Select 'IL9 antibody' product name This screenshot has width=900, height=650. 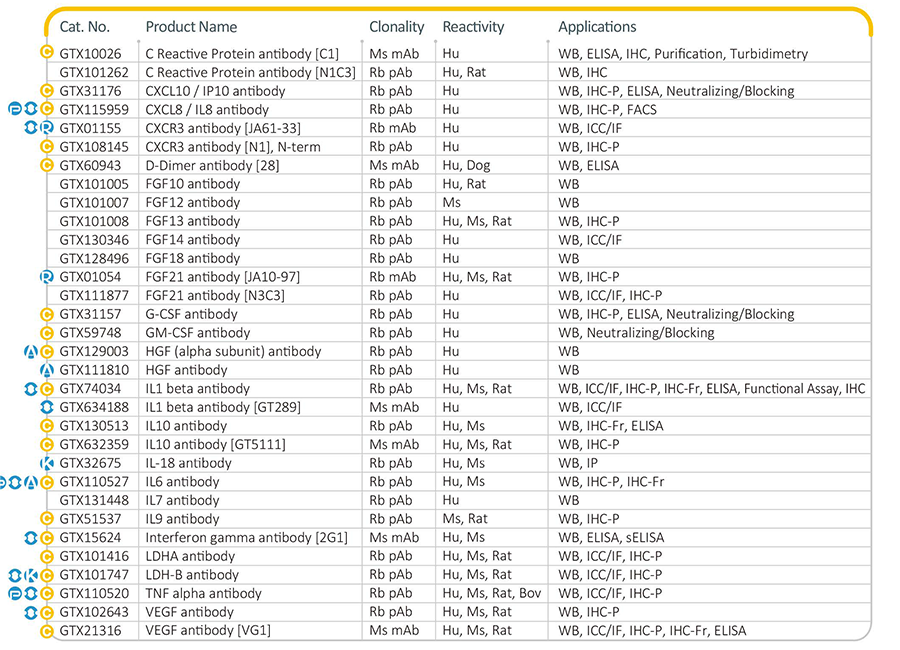tap(183, 519)
